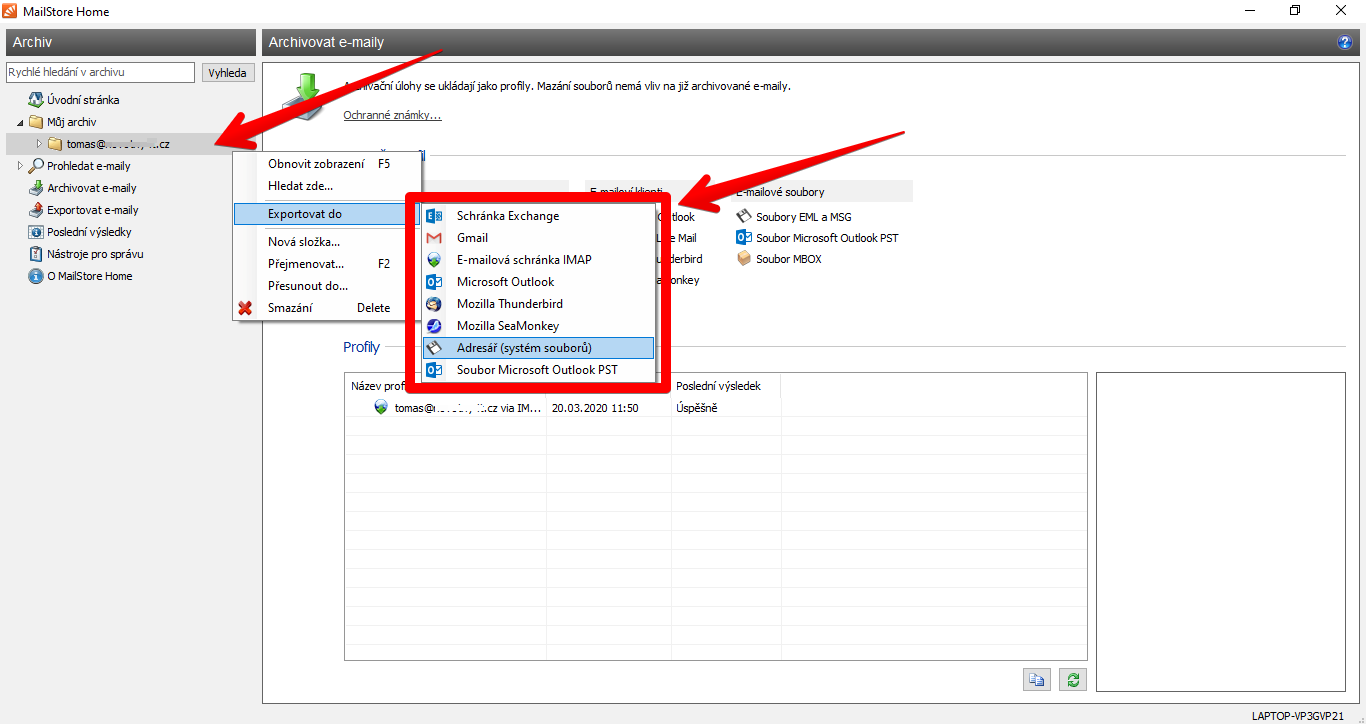Click the Poslední výsledky icon
This screenshot has height=724, width=1366.
point(36,232)
